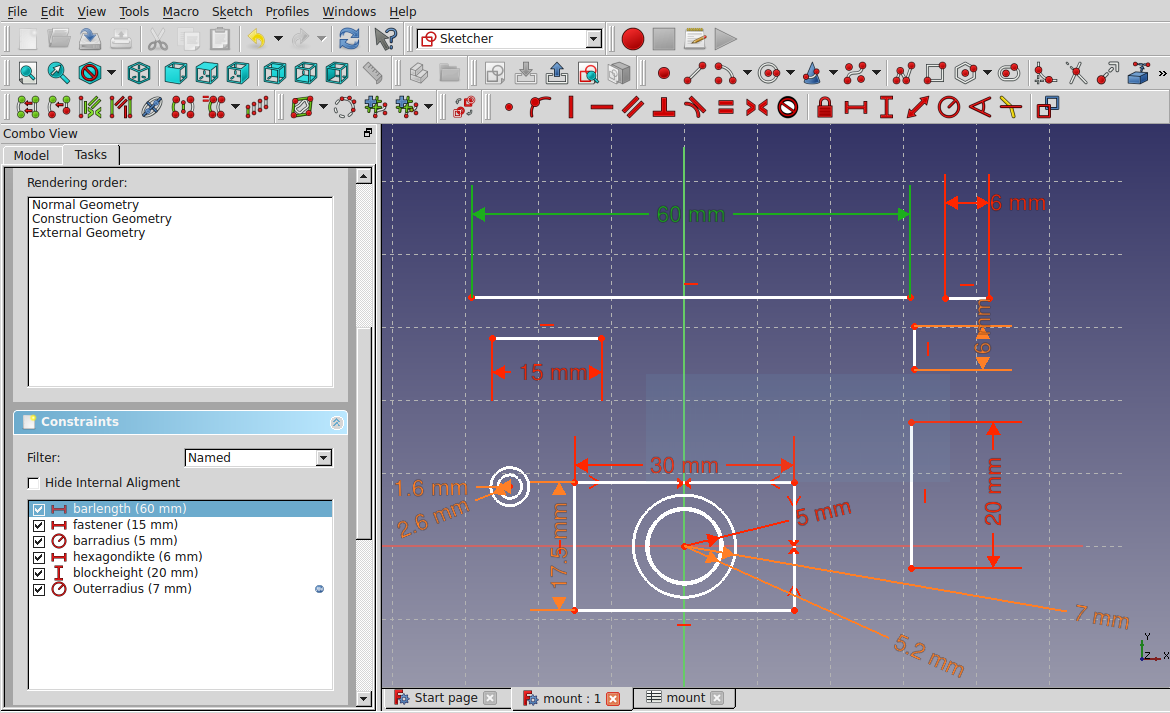
Task: Select the Outerradius (7 mm) constraint
Action: click(x=132, y=589)
